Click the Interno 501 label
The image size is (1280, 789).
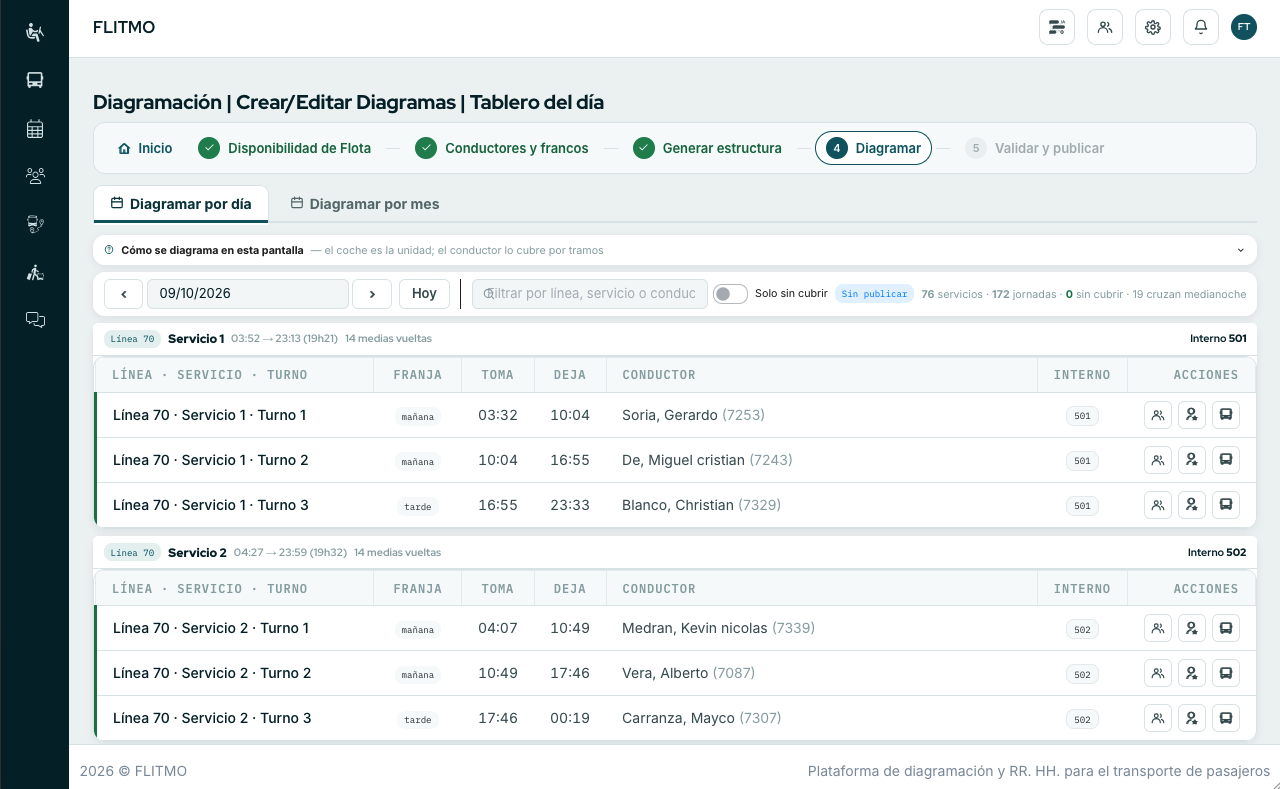pos(1218,338)
